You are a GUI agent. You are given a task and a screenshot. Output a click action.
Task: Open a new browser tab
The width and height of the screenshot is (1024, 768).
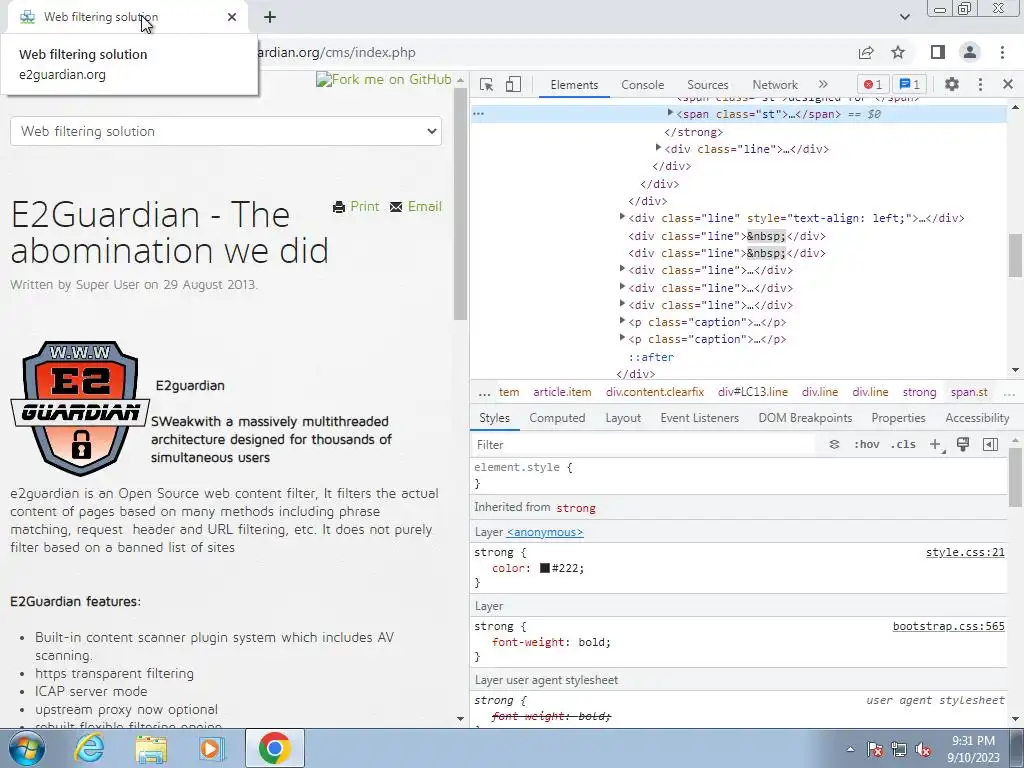tap(270, 17)
